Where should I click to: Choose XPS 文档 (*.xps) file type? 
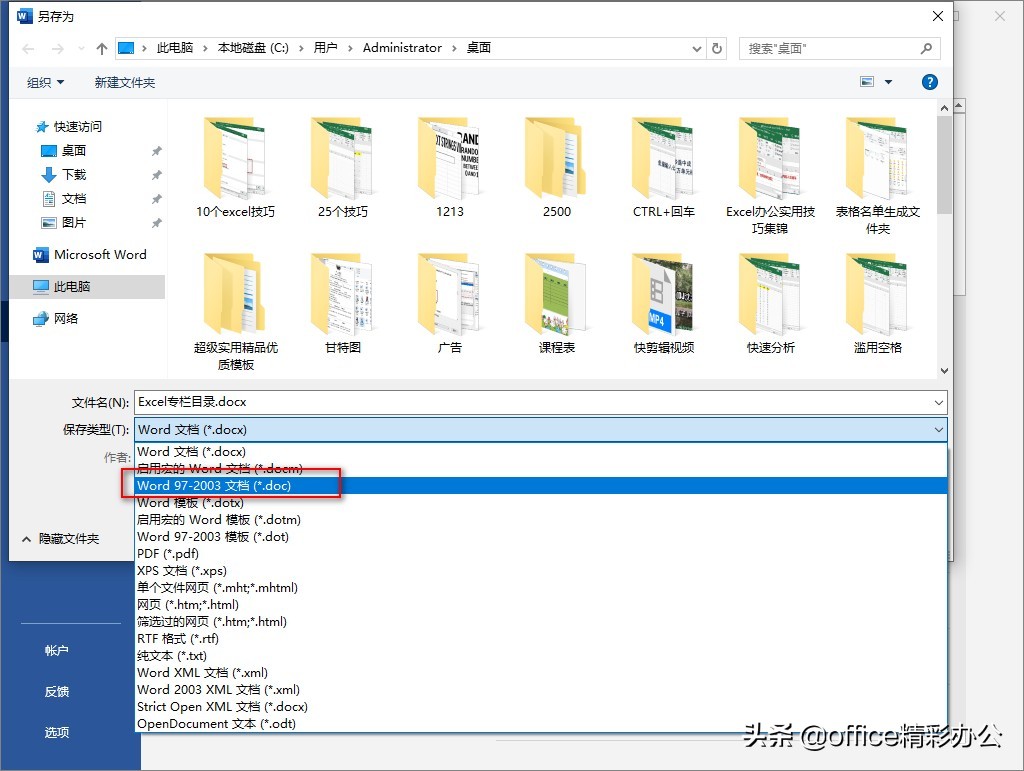click(541, 571)
